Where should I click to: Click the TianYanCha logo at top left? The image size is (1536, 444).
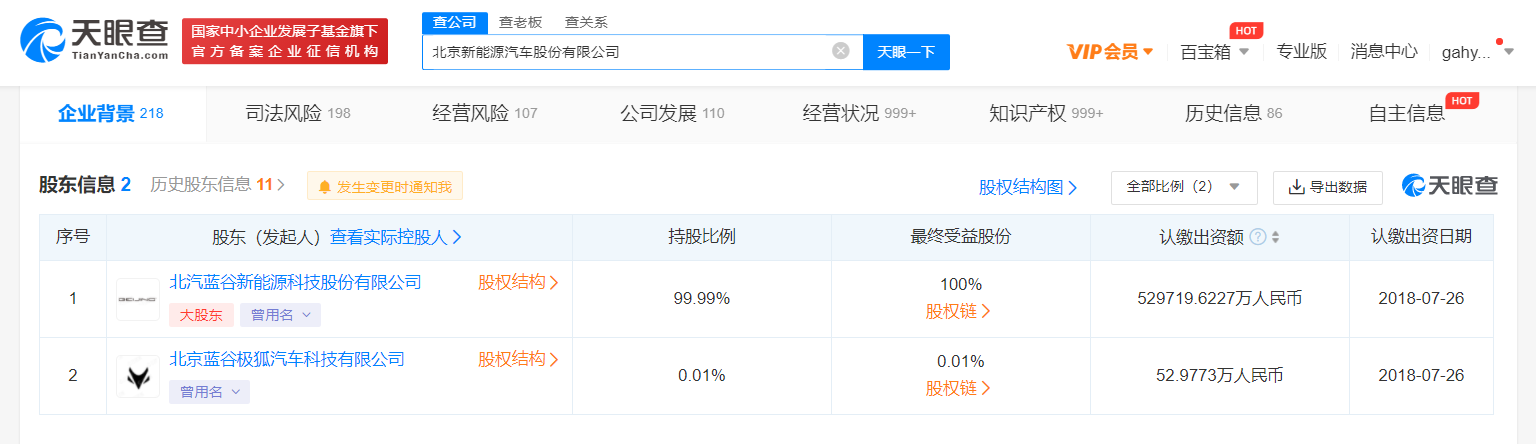[x=95, y=41]
